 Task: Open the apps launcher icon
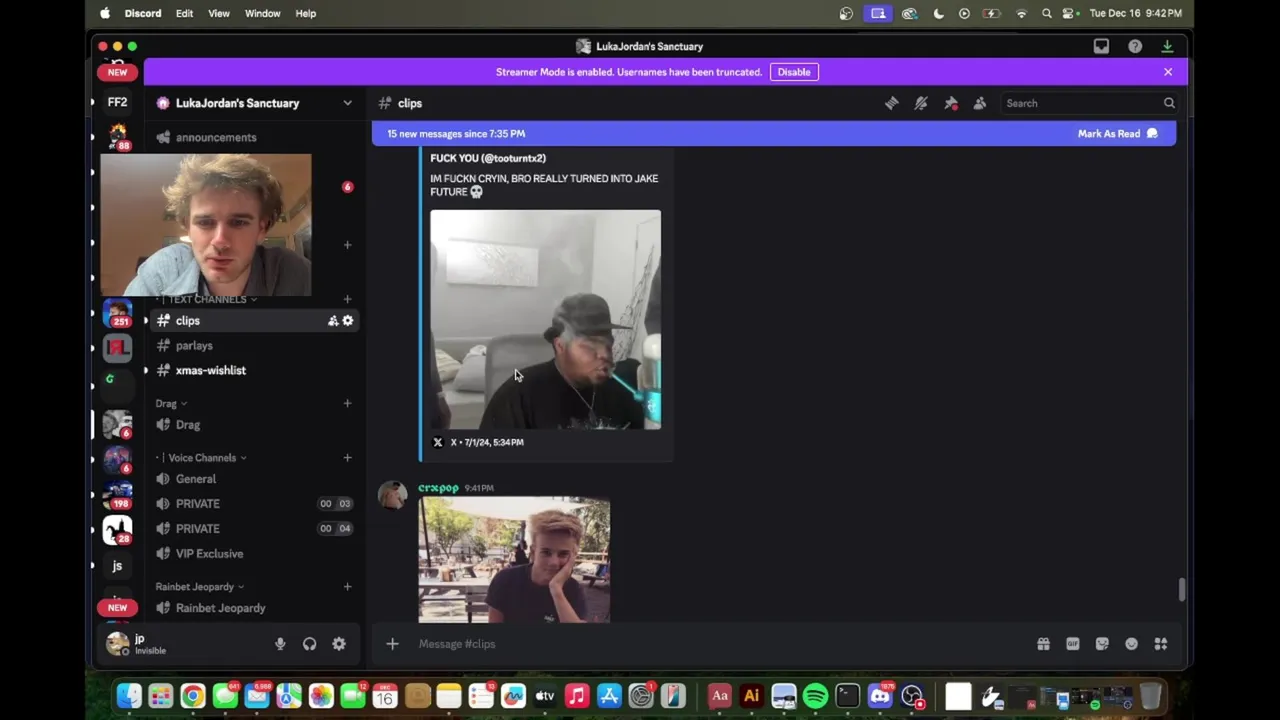pos(1161,644)
